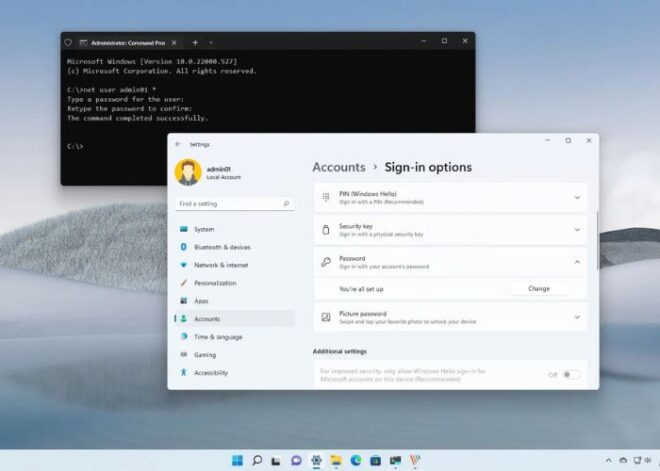Image resolution: width=660 pixels, height=471 pixels.
Task: Minimize the Command Prompt window
Action: click(x=424, y=41)
